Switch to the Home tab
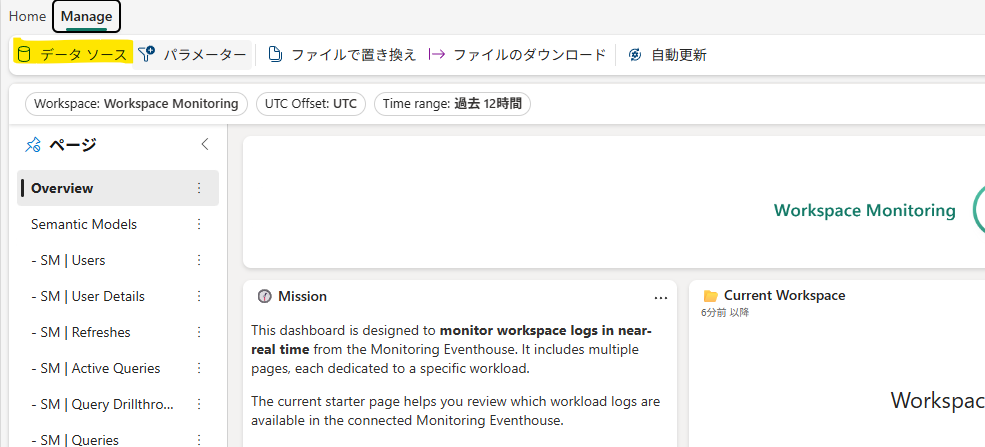Image resolution: width=985 pixels, height=447 pixels. (27, 16)
